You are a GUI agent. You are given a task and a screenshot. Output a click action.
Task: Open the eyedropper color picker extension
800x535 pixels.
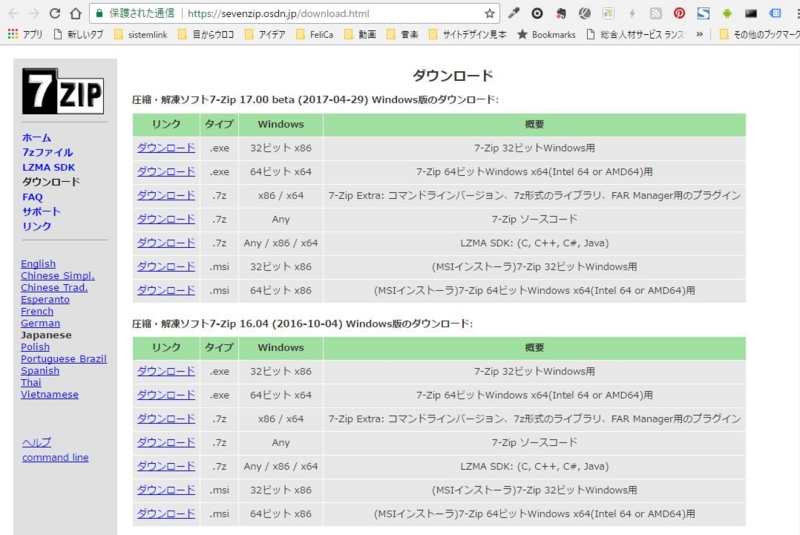pyautogui.click(x=514, y=14)
